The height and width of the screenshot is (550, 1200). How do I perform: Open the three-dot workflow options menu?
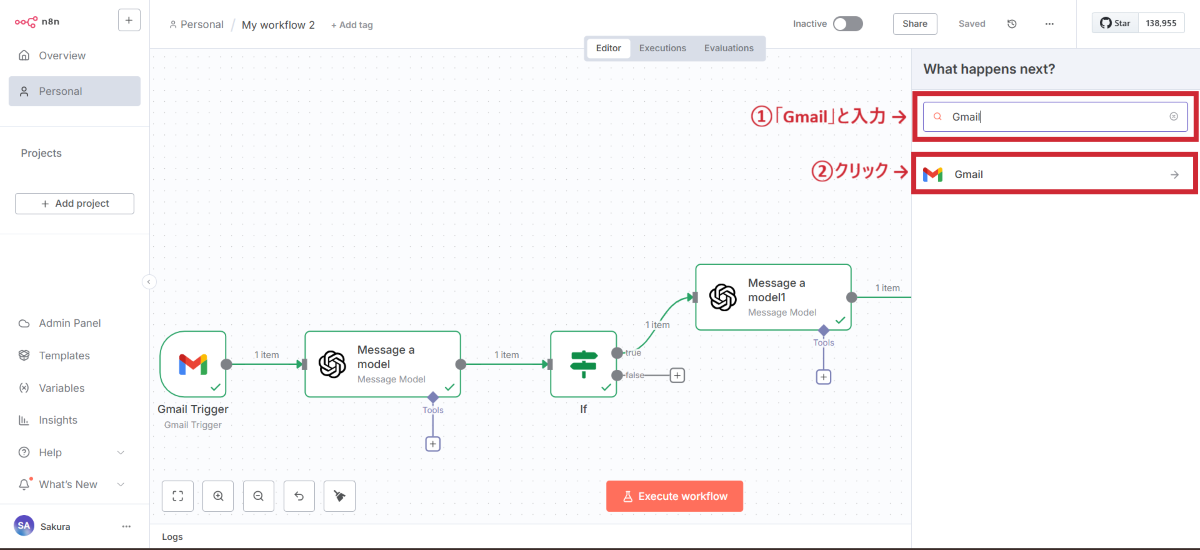pos(1049,24)
